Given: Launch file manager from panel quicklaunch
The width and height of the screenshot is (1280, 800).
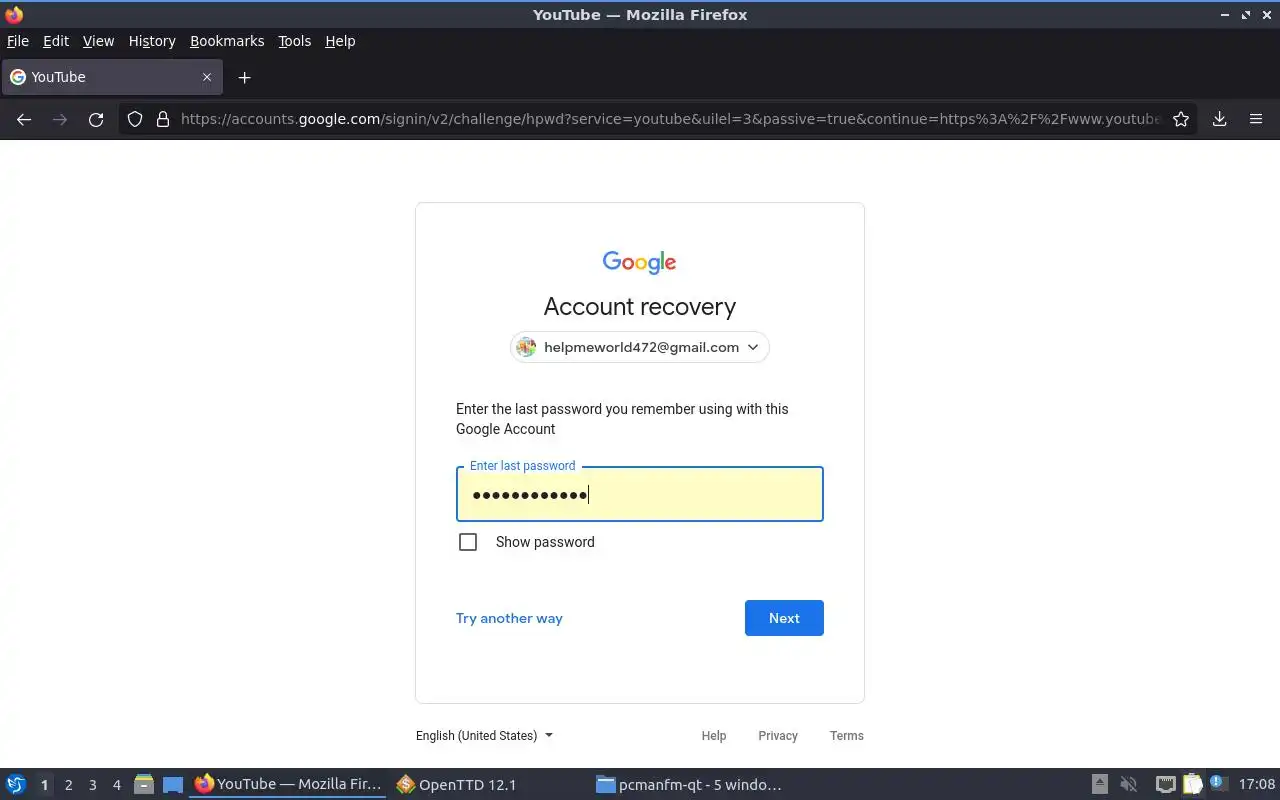Looking at the screenshot, I should [144, 784].
